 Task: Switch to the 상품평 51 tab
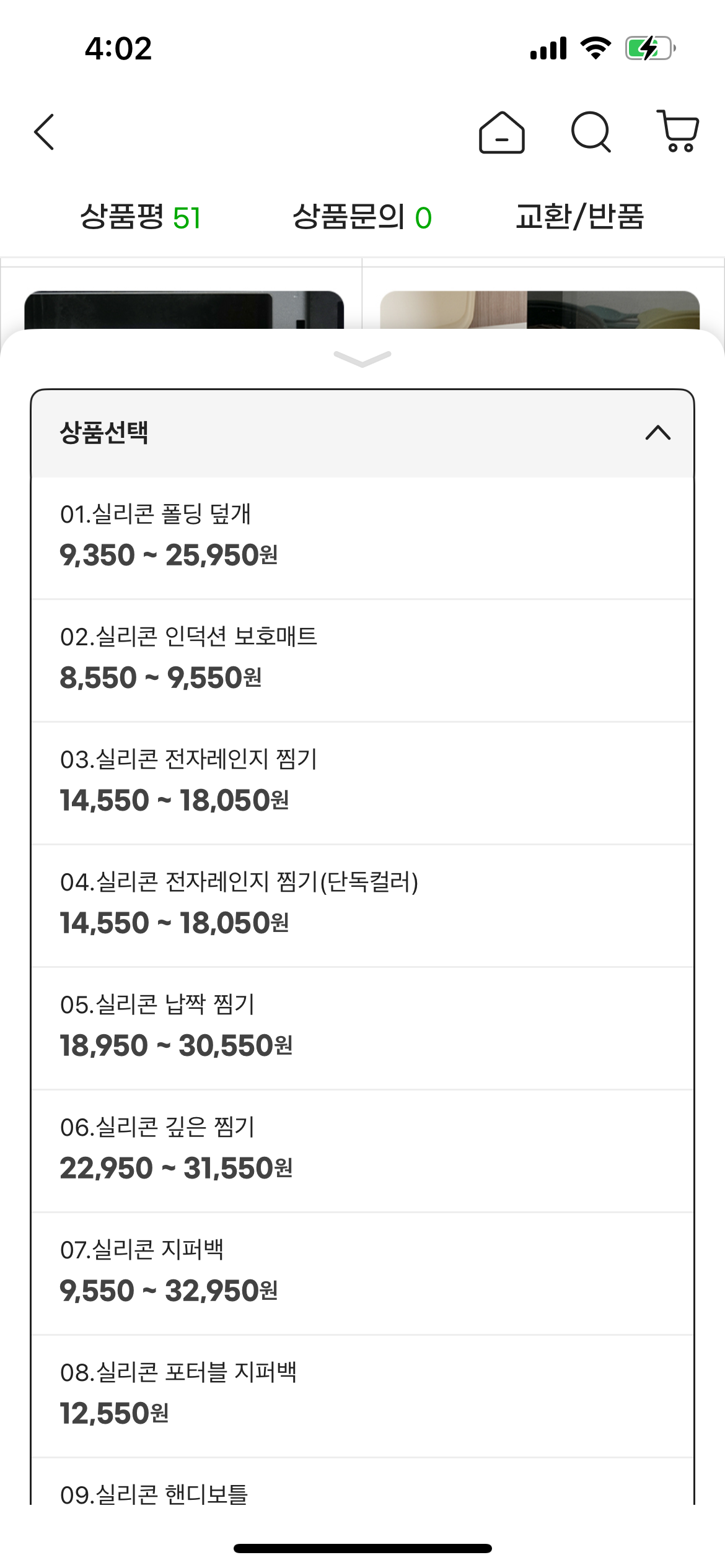pyautogui.click(x=141, y=217)
